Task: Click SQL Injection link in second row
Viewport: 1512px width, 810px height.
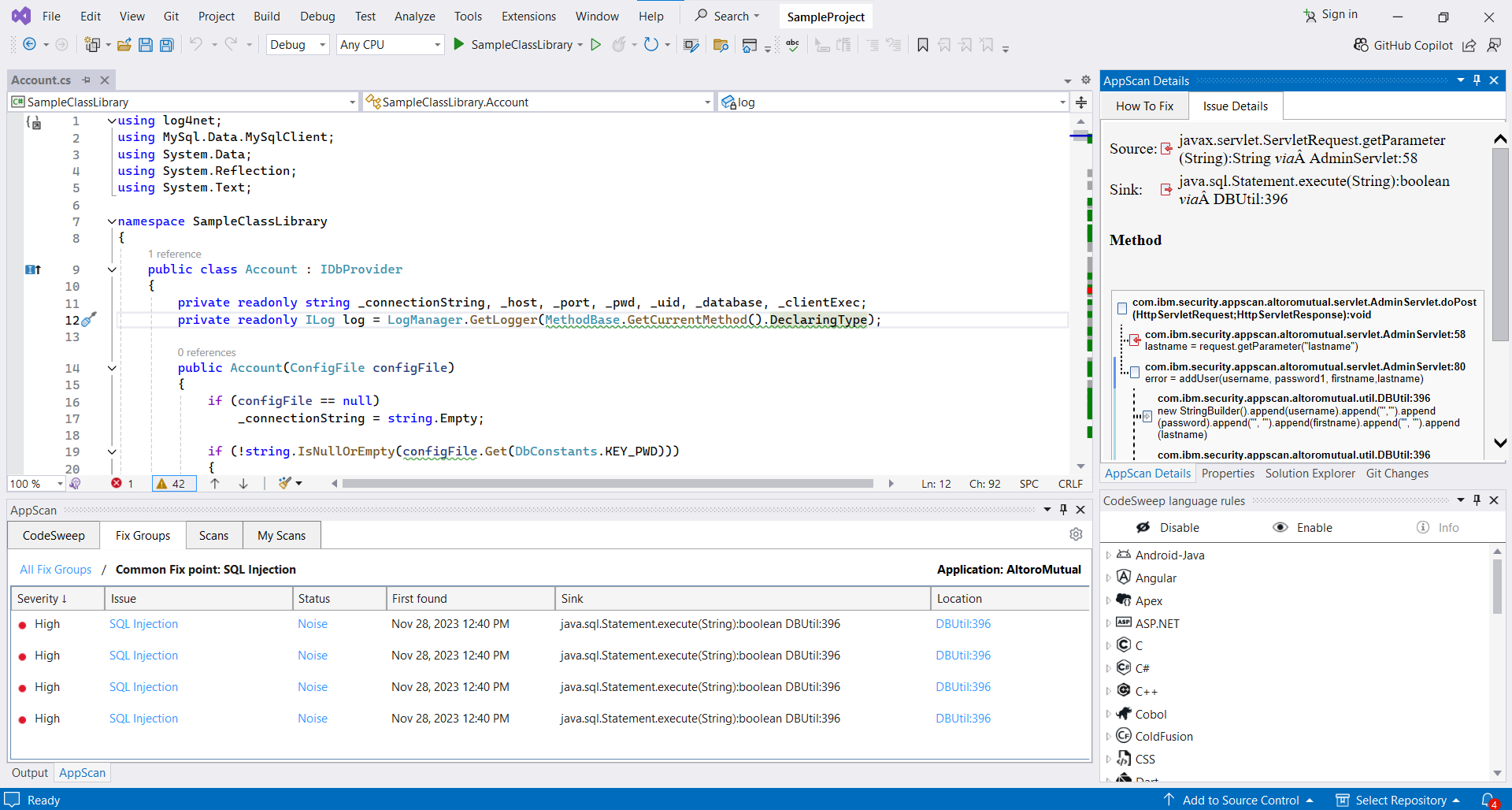Action: click(143, 655)
